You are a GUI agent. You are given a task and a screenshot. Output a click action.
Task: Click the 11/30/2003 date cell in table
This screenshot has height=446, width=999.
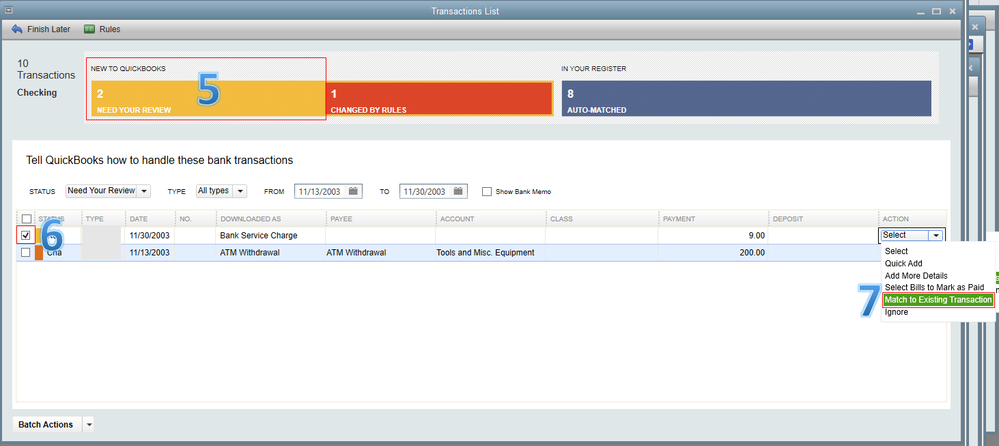click(150, 235)
